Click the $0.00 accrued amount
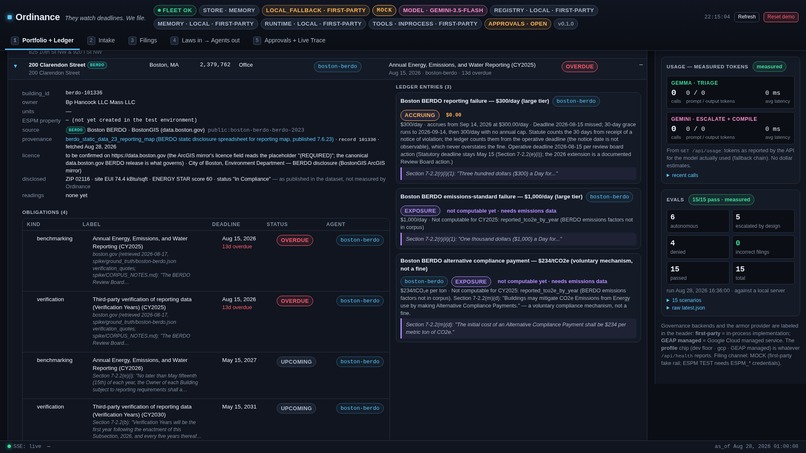806x453 pixels. pos(453,115)
